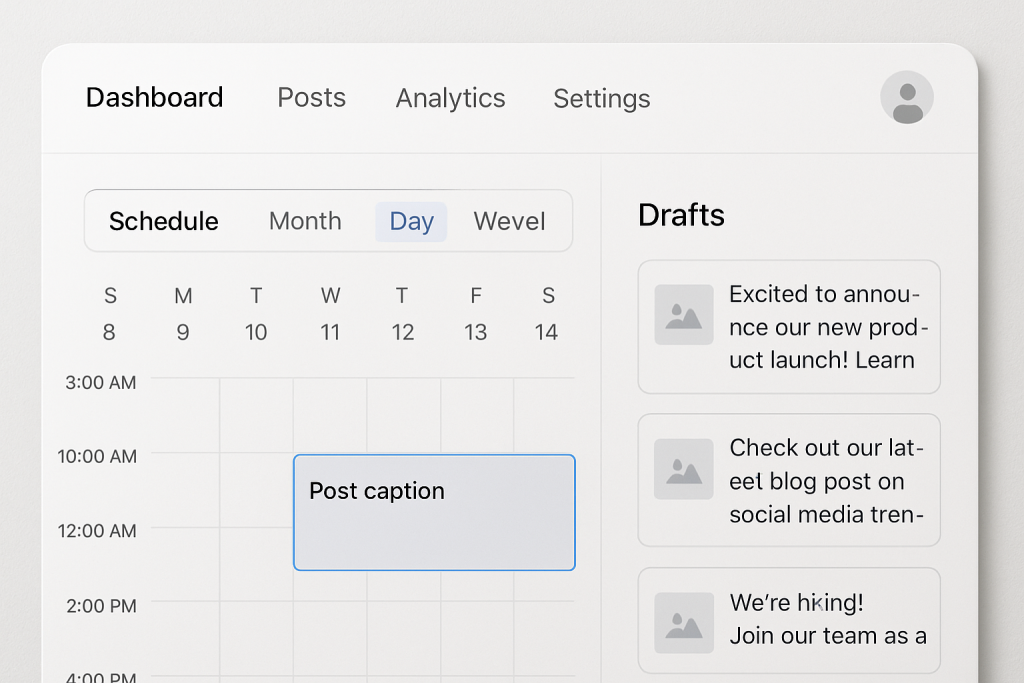This screenshot has height=683, width=1024.
Task: Go to the Posts tab
Action: coord(312,97)
